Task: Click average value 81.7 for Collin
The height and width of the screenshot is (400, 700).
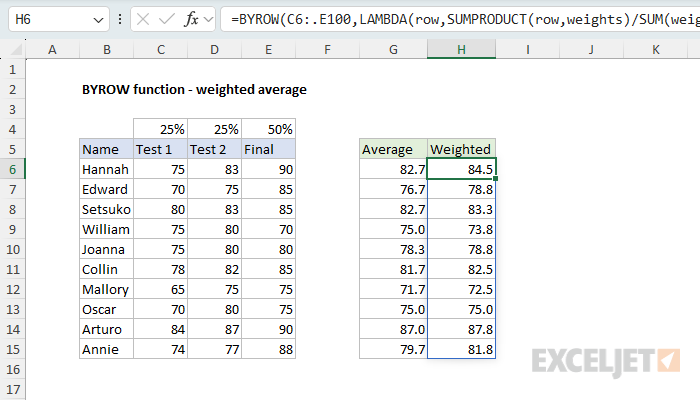Action: [x=393, y=270]
